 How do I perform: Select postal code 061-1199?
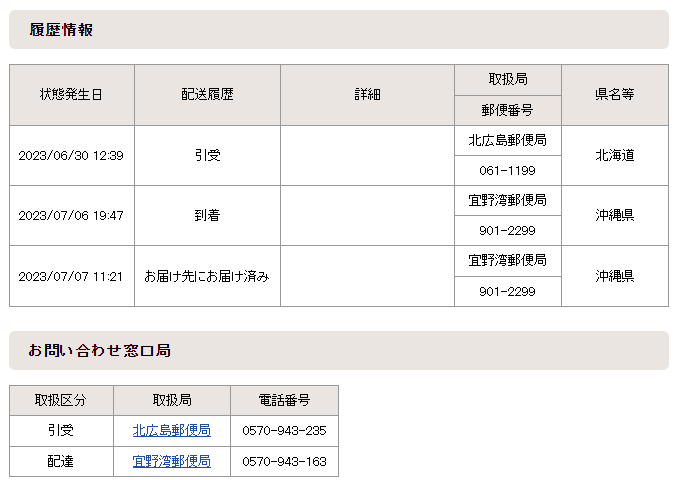click(507, 171)
